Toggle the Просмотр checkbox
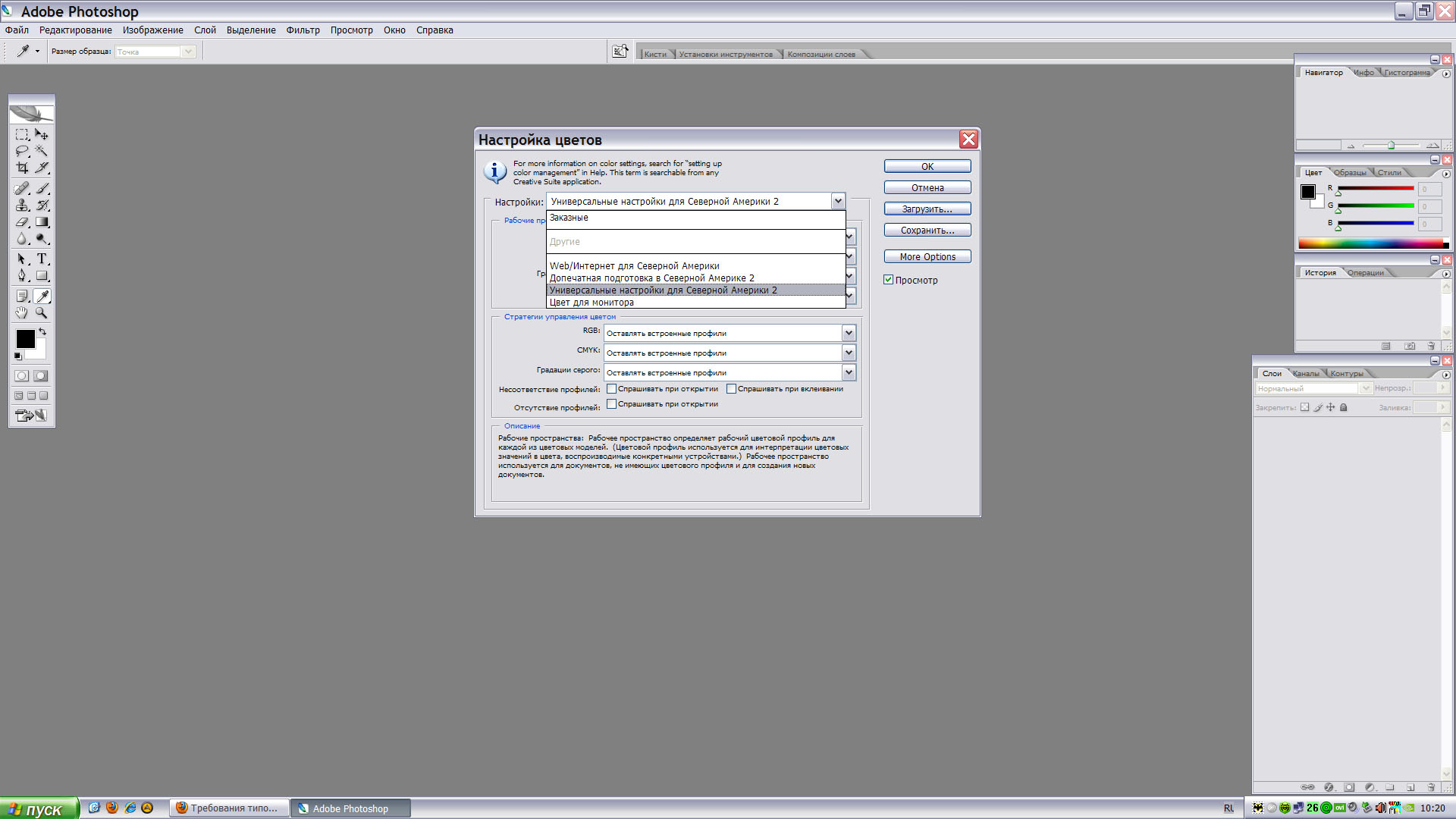 point(888,280)
